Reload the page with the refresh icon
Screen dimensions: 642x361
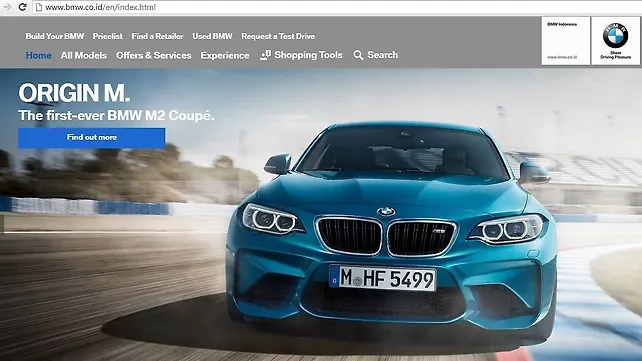(x=23, y=7)
